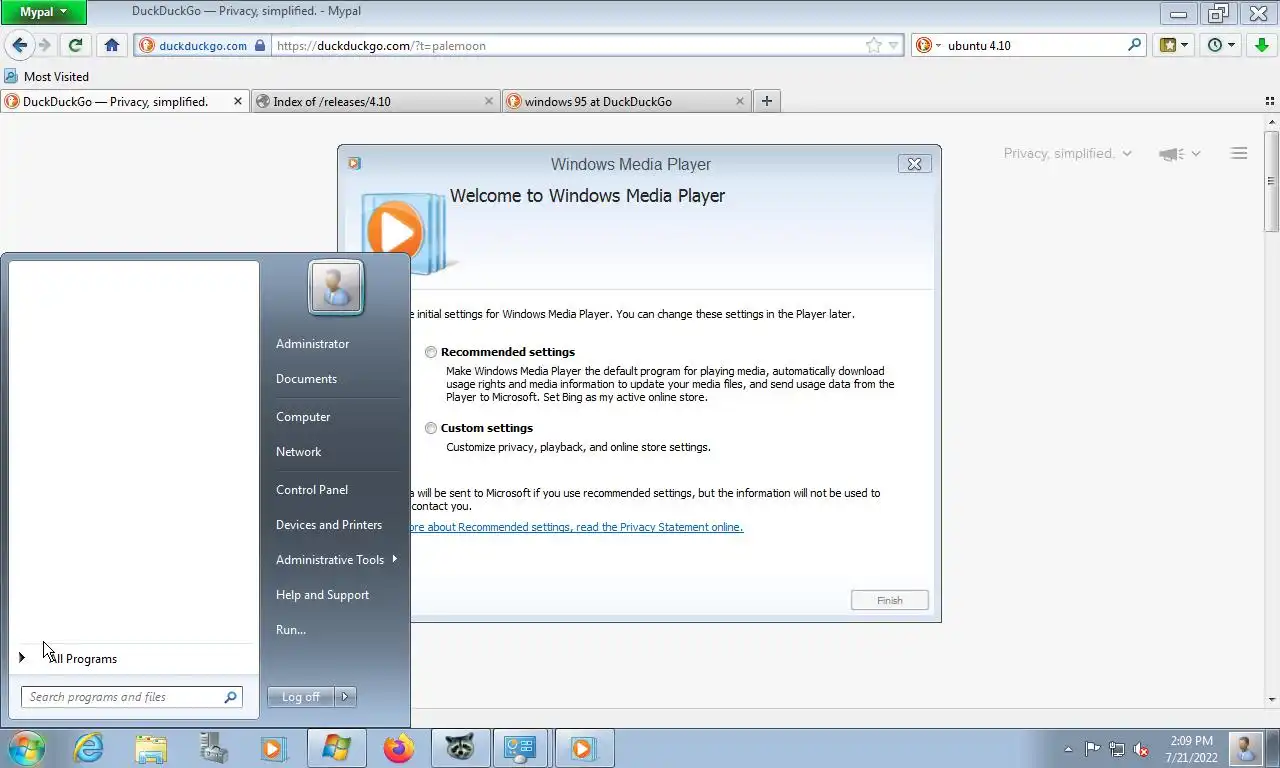Open the list all tabs dropdown
The width and height of the screenshot is (1280, 768).
pyautogui.click(x=1270, y=101)
